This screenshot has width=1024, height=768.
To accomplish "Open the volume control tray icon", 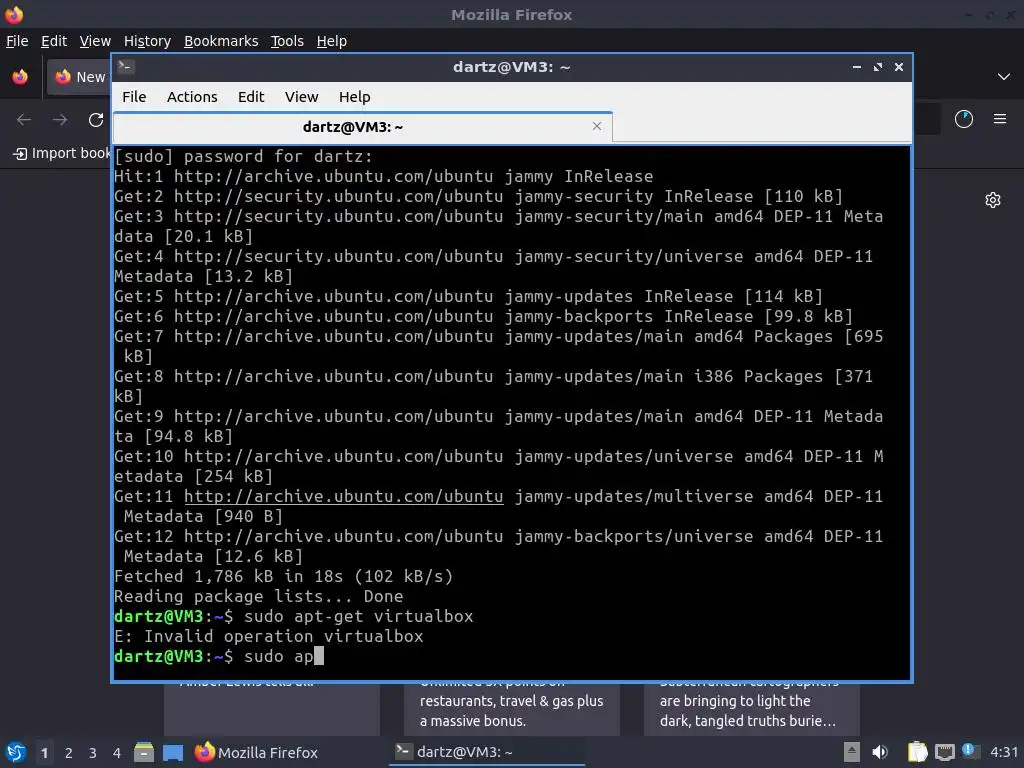I will click(880, 752).
